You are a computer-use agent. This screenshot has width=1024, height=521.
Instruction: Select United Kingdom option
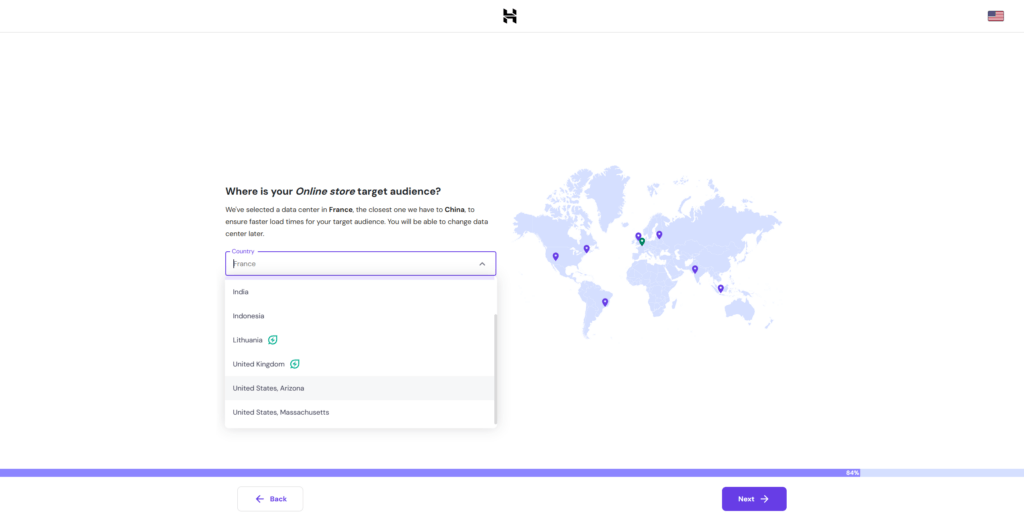tap(259, 364)
